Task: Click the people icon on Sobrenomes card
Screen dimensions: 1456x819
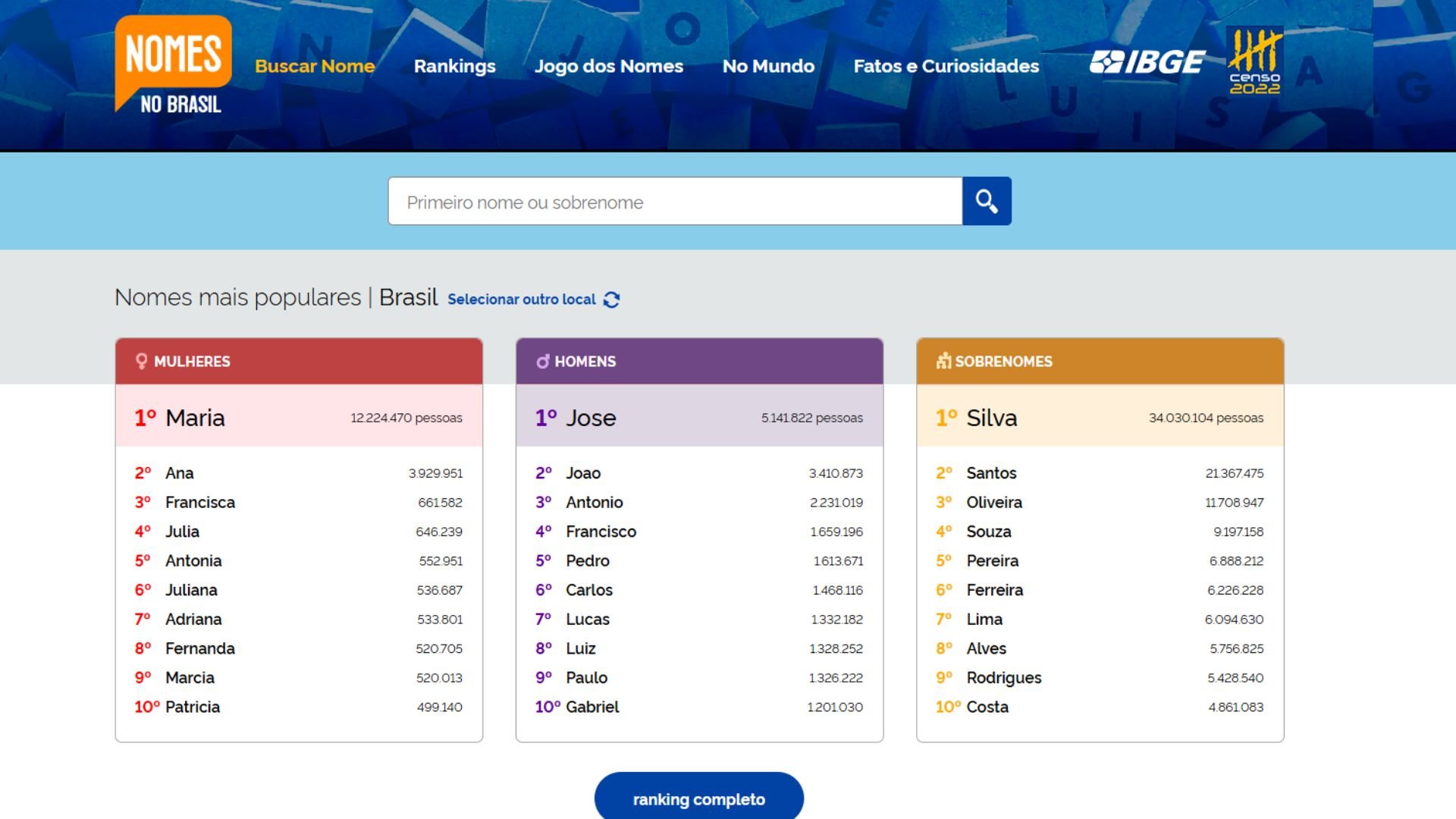Action: point(943,361)
